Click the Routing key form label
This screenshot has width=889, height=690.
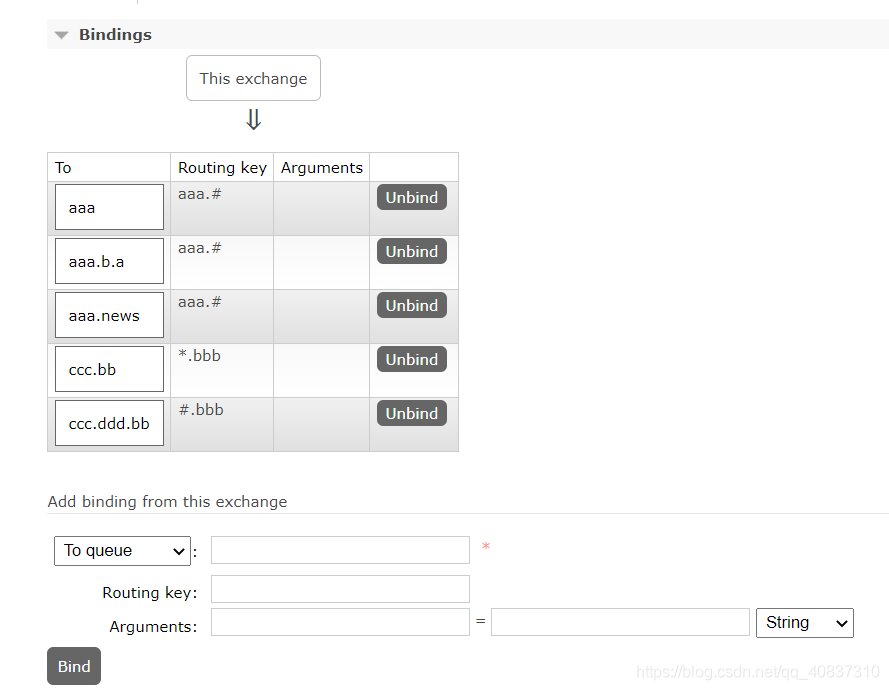[x=150, y=592]
